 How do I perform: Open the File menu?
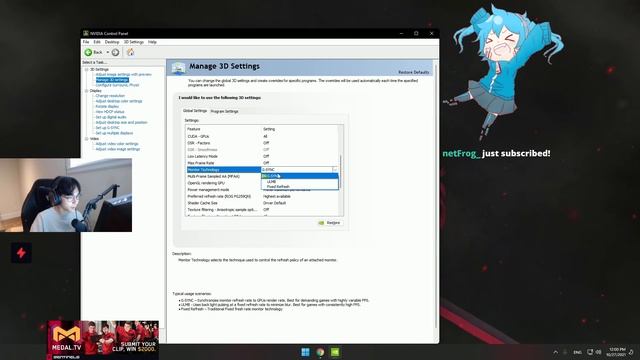click(86, 42)
